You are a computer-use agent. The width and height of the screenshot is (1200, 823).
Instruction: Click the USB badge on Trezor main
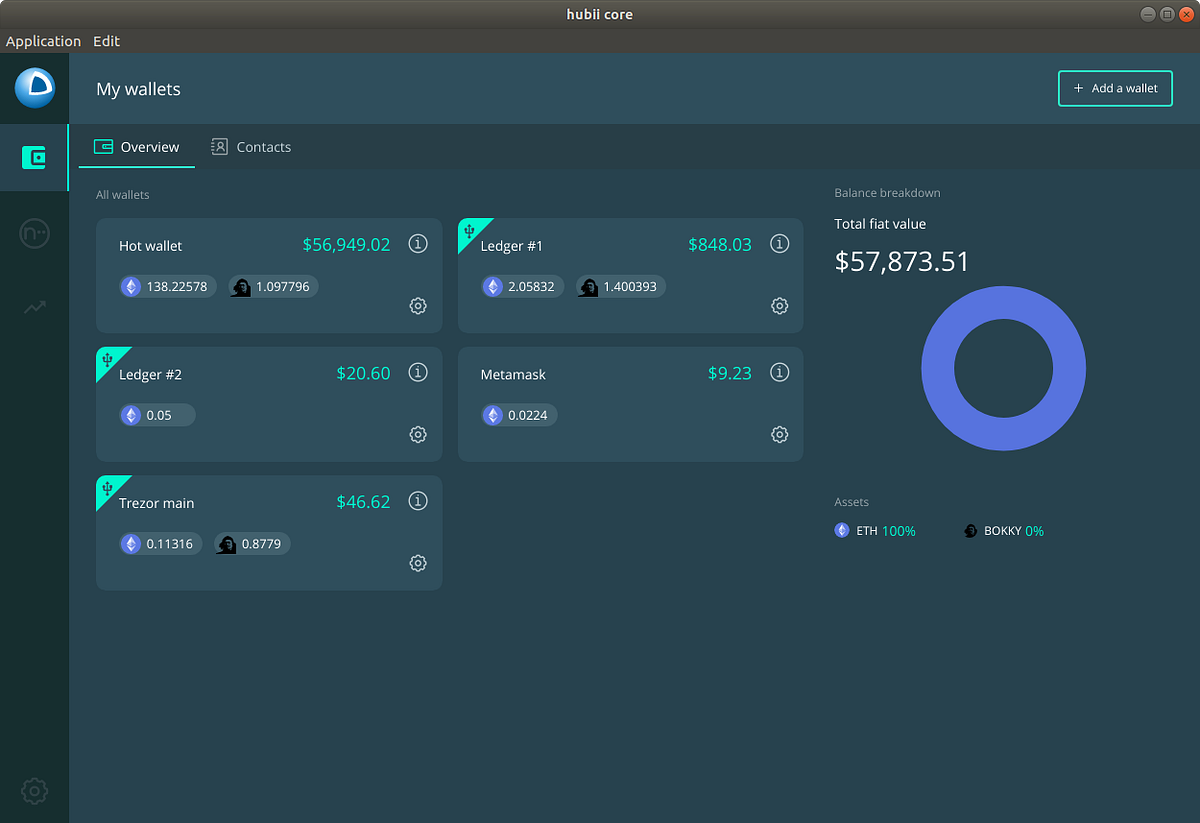[108, 488]
